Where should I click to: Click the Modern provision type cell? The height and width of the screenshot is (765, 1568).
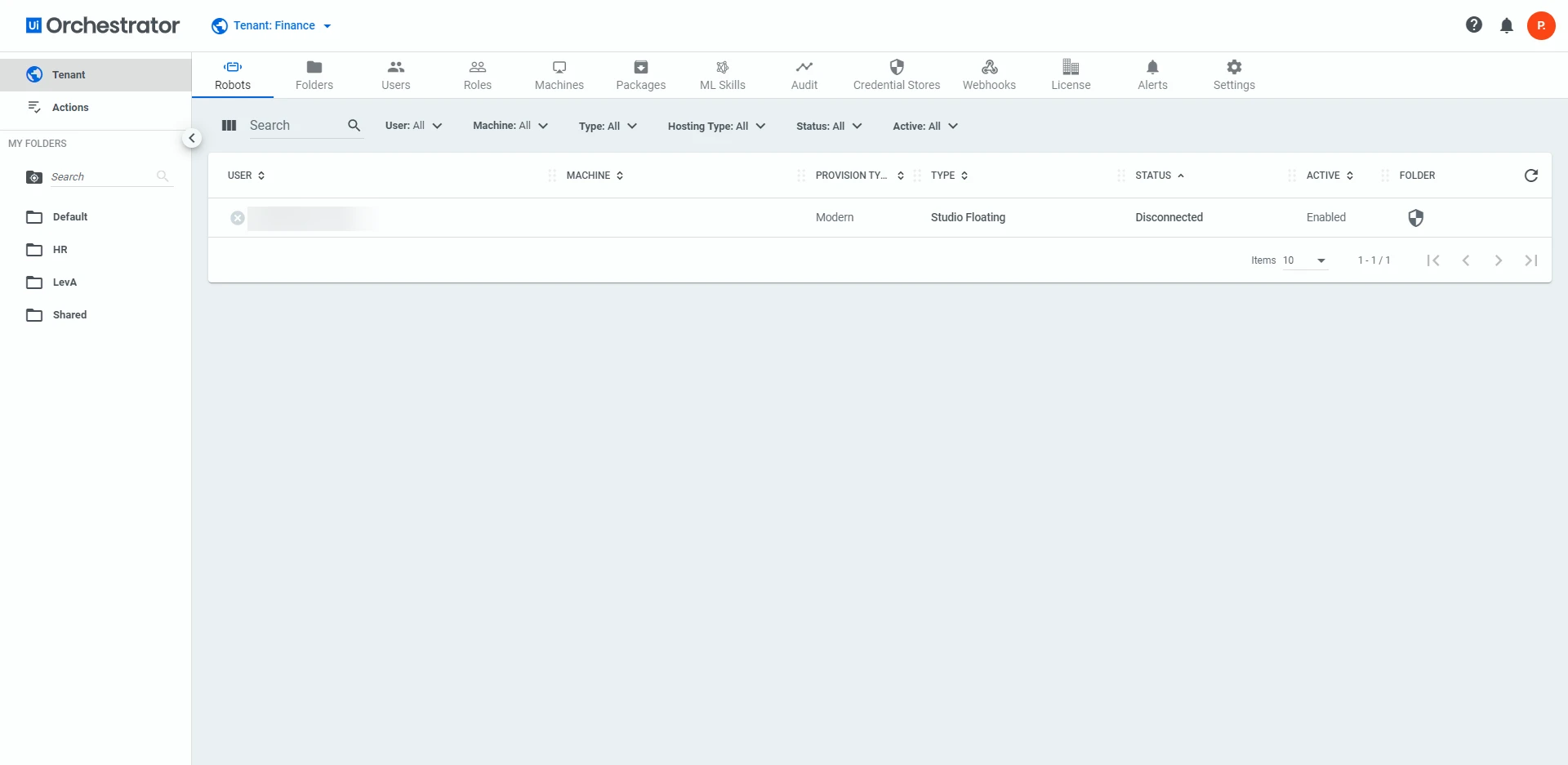pyautogui.click(x=835, y=217)
